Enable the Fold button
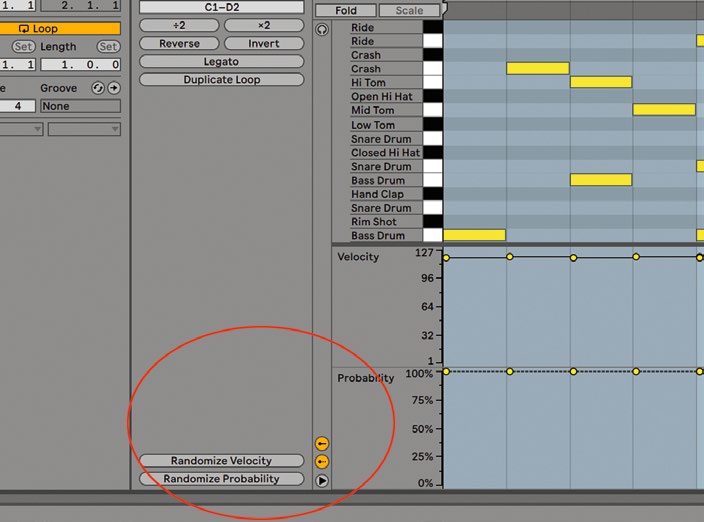Screen dimensions: 704x522 346,10
